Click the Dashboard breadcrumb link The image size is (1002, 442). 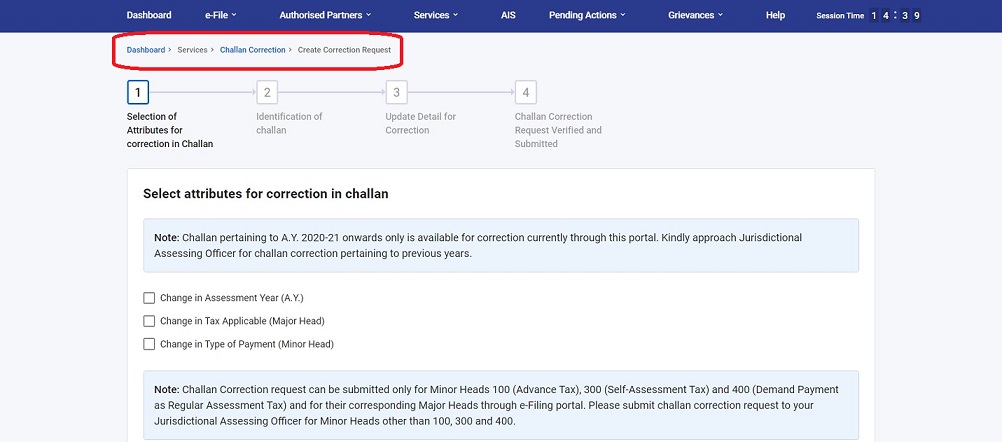click(146, 50)
